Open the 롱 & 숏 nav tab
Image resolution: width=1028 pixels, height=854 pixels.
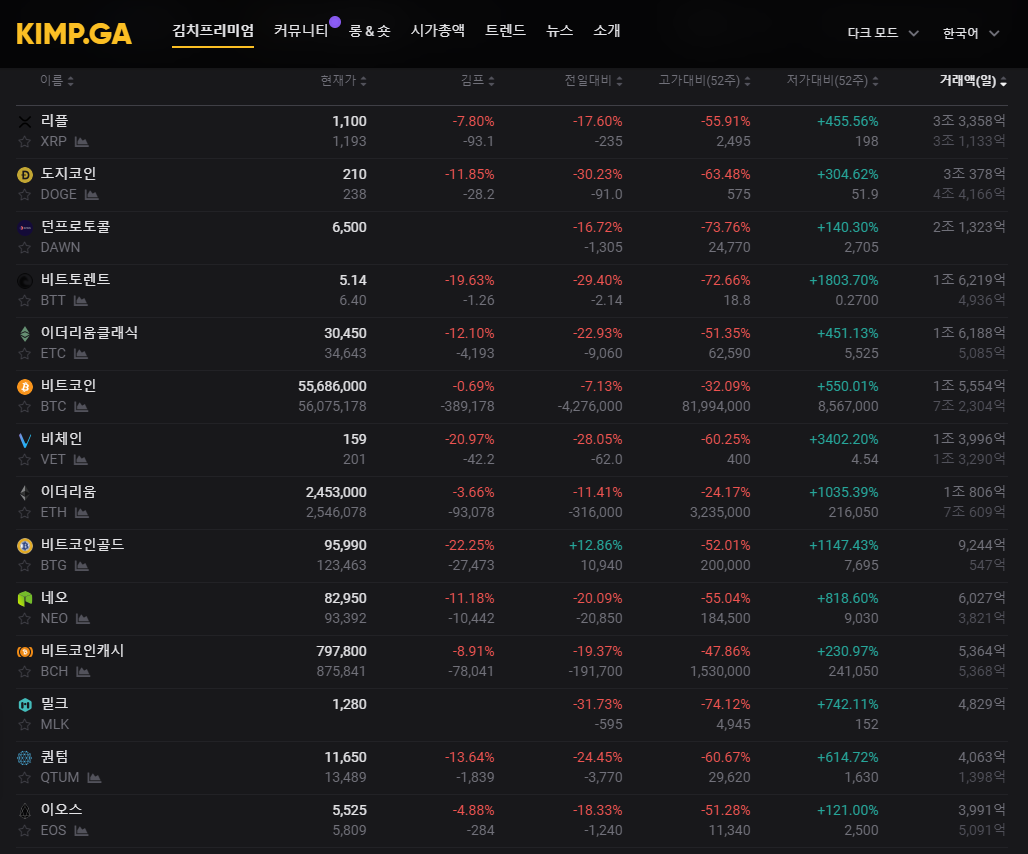pos(370,31)
